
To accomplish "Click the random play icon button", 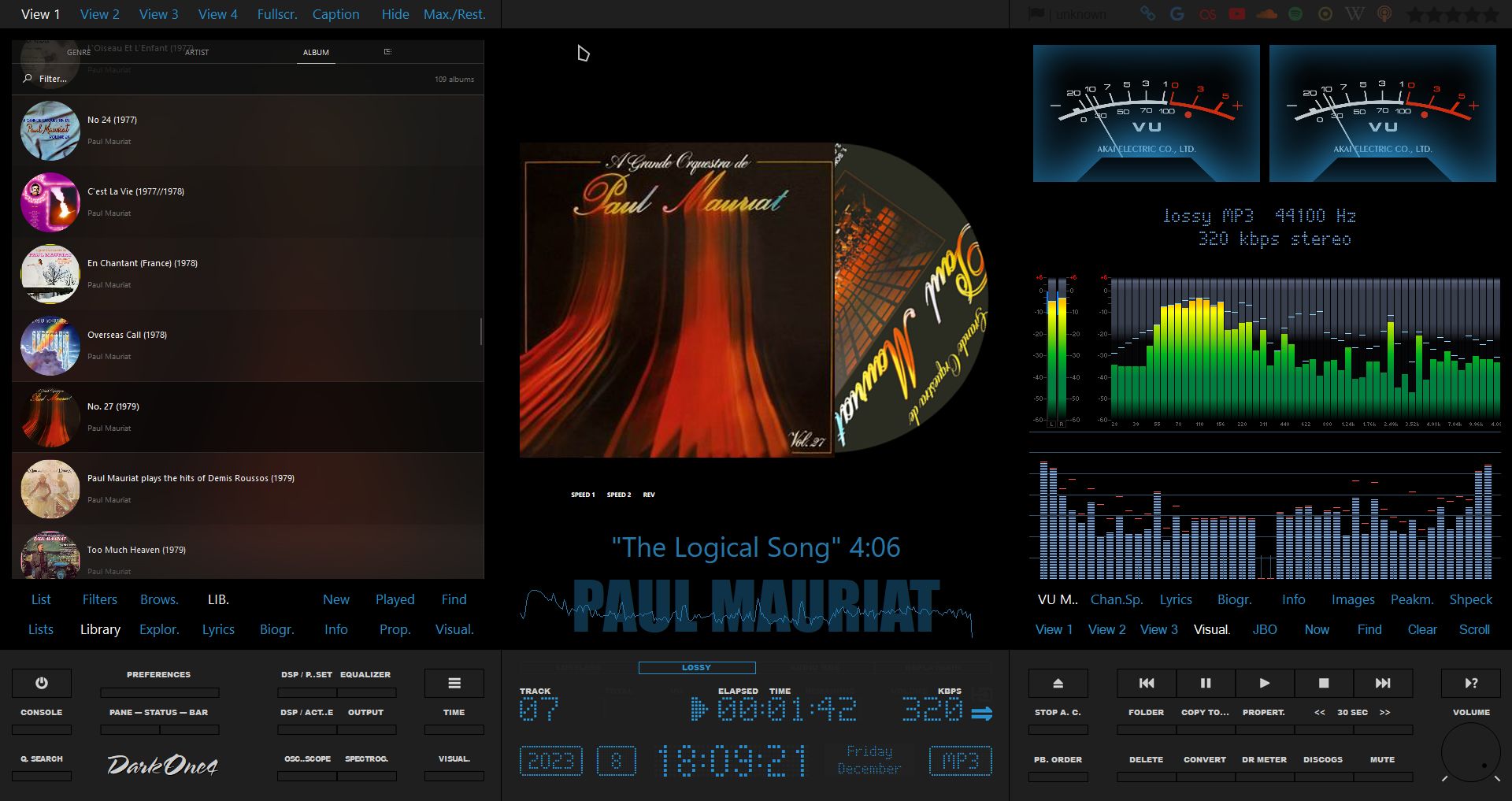I will 1471,683.
